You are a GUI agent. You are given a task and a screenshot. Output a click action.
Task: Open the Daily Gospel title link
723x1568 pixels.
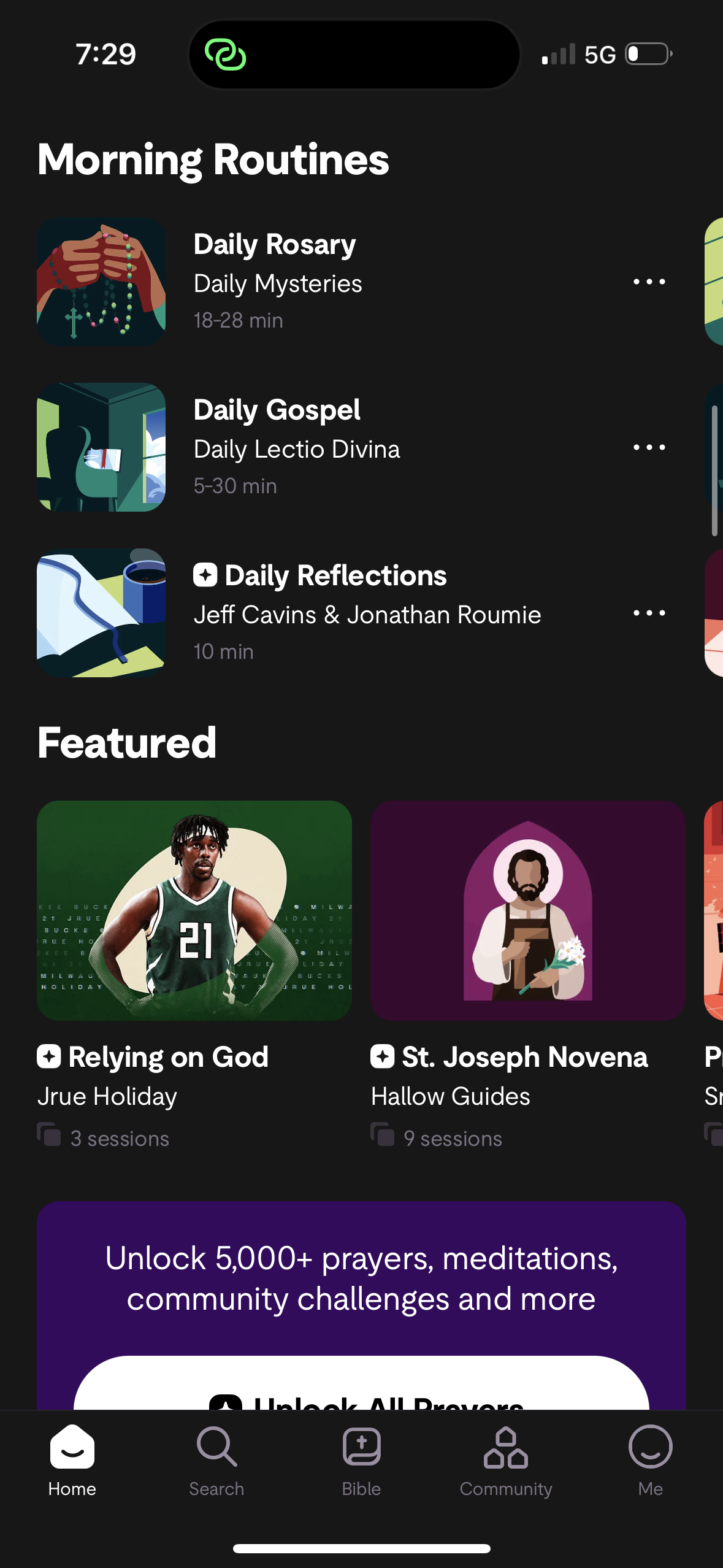tap(277, 410)
